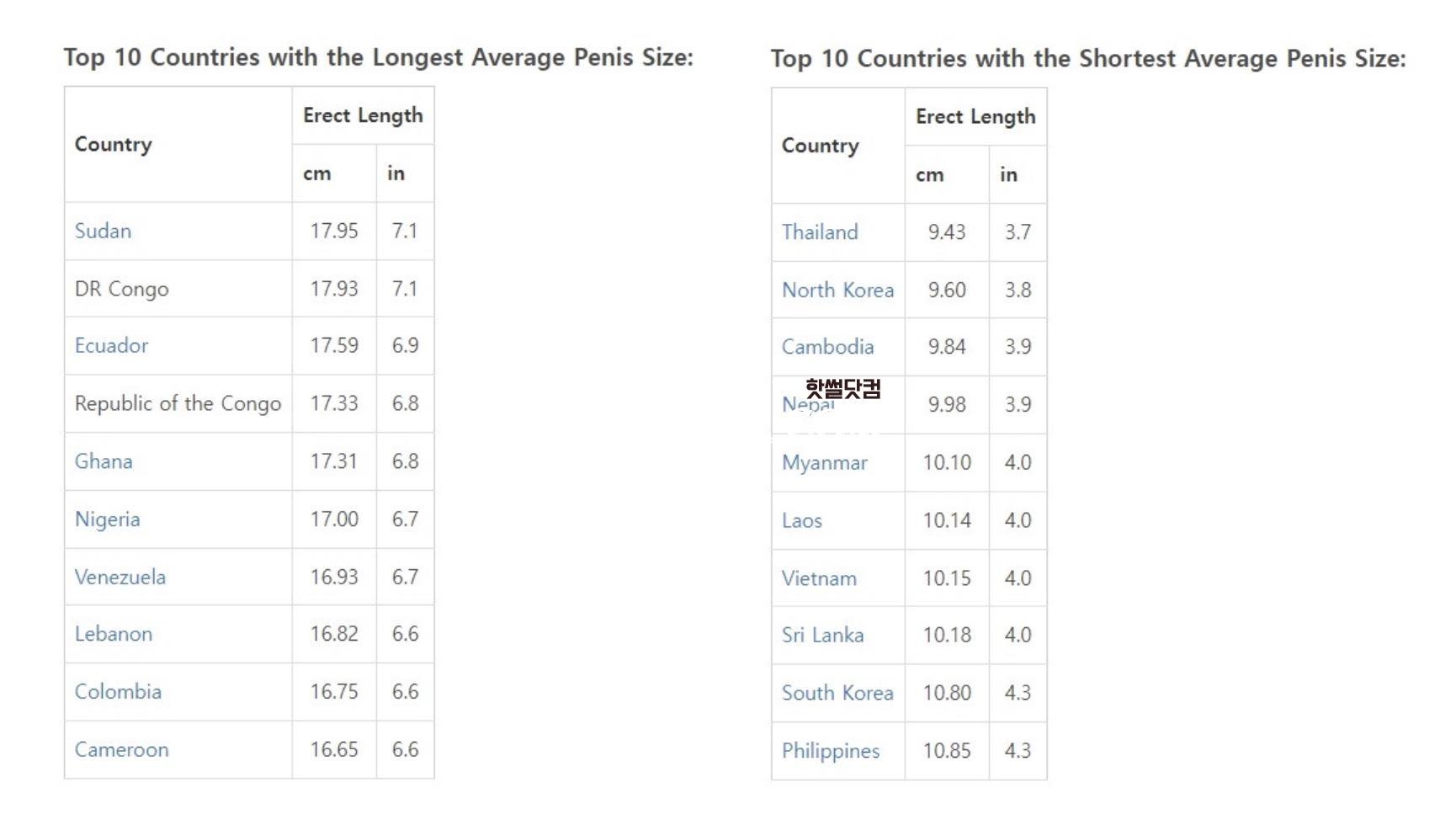This screenshot has height=815, width=1456.
Task: Click the Republic of the Congo cell
Action: [178, 403]
